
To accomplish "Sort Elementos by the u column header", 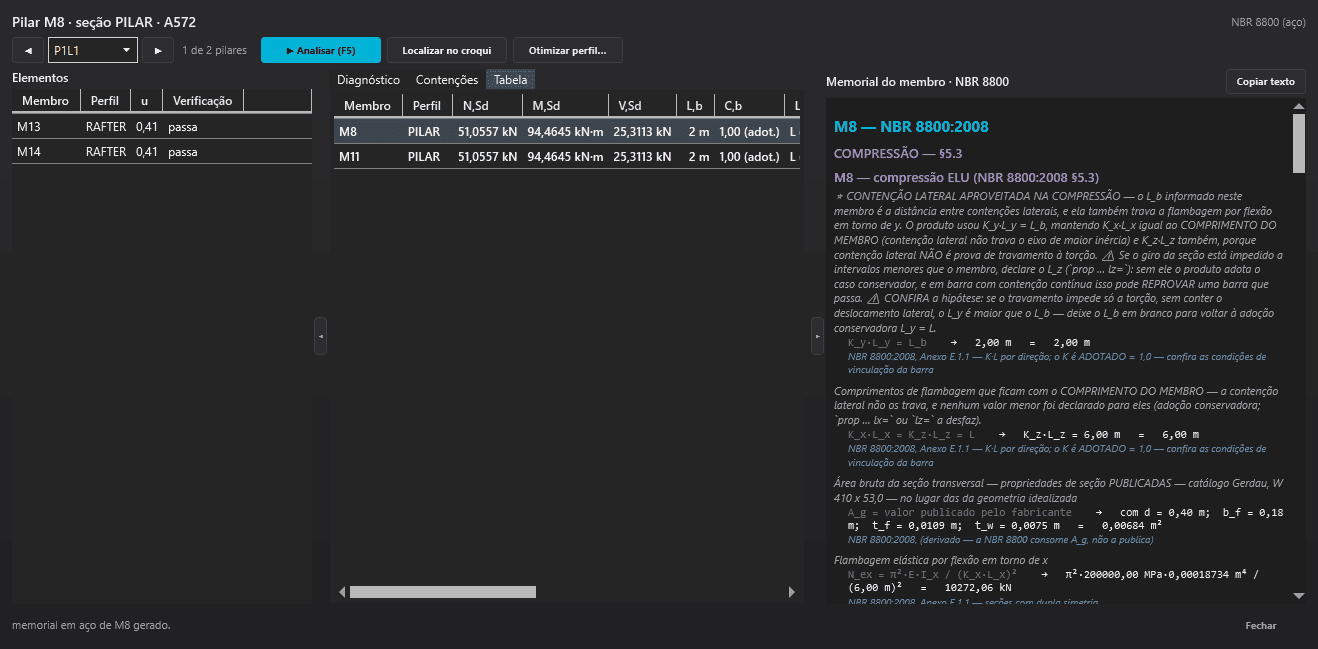I will tap(145, 101).
